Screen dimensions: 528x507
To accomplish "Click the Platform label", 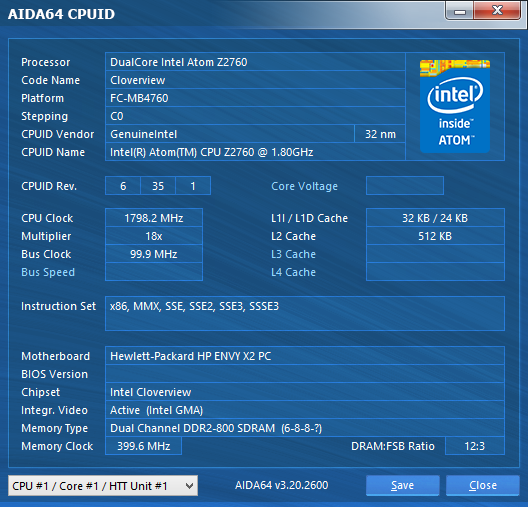I will tap(42, 98).
